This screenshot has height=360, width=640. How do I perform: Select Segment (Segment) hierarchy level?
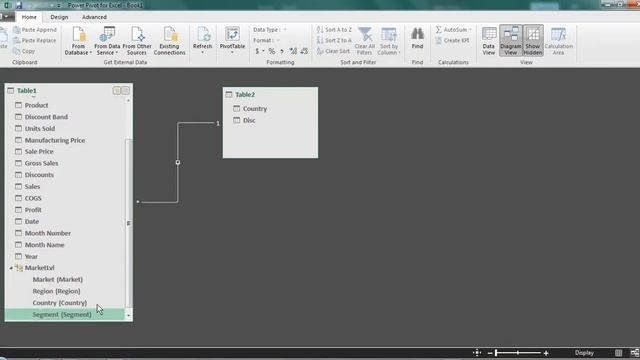[64, 315]
